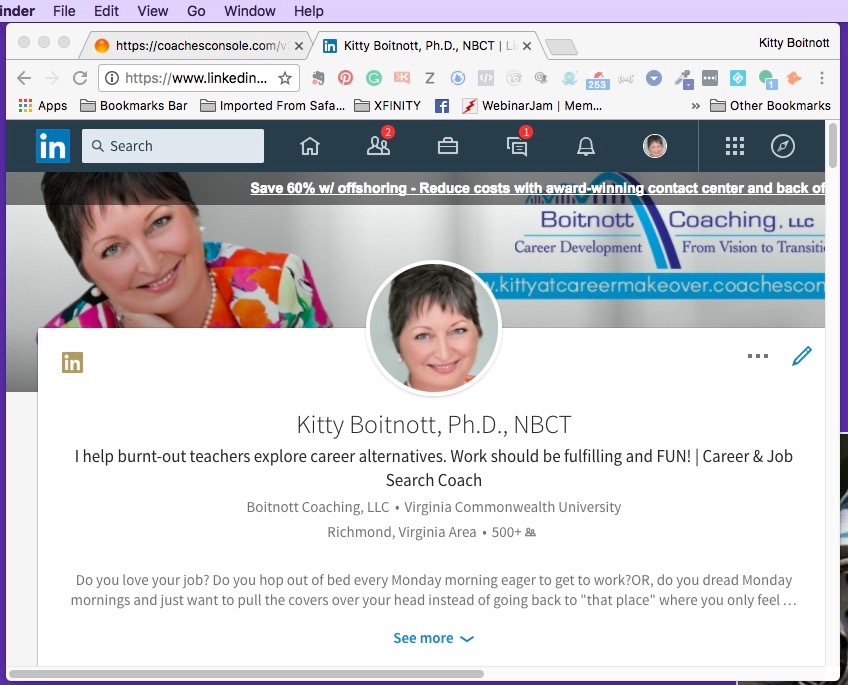848x685 pixels.
Task: Click the vertical scrollbar thumb
Action: (832, 144)
